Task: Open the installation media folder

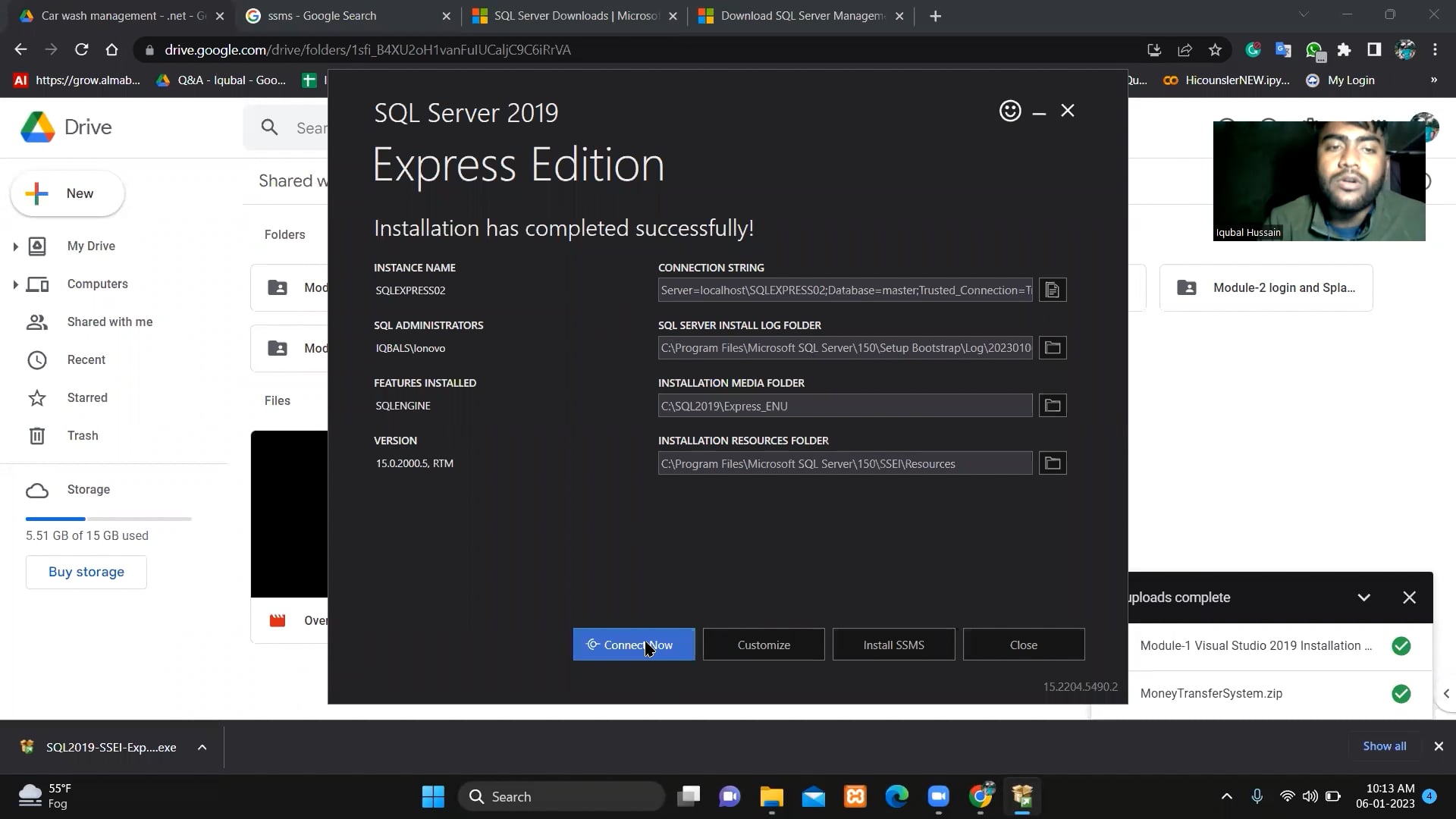Action: point(1053,405)
